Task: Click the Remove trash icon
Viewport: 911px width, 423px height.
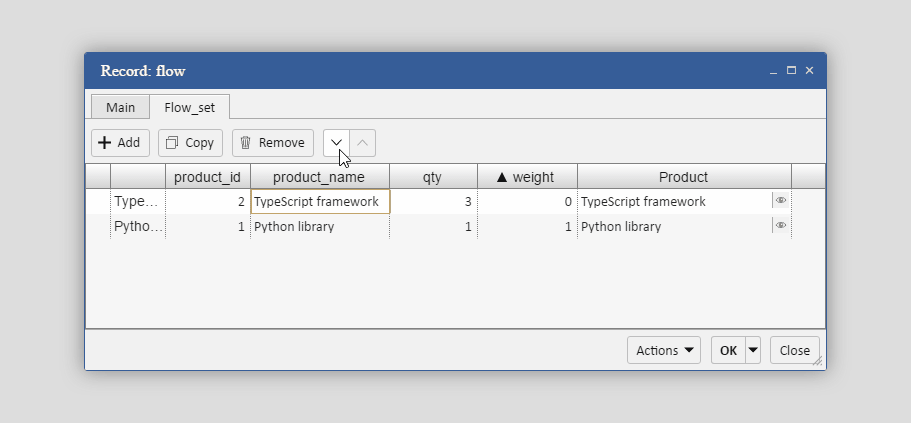Action: pos(246,143)
